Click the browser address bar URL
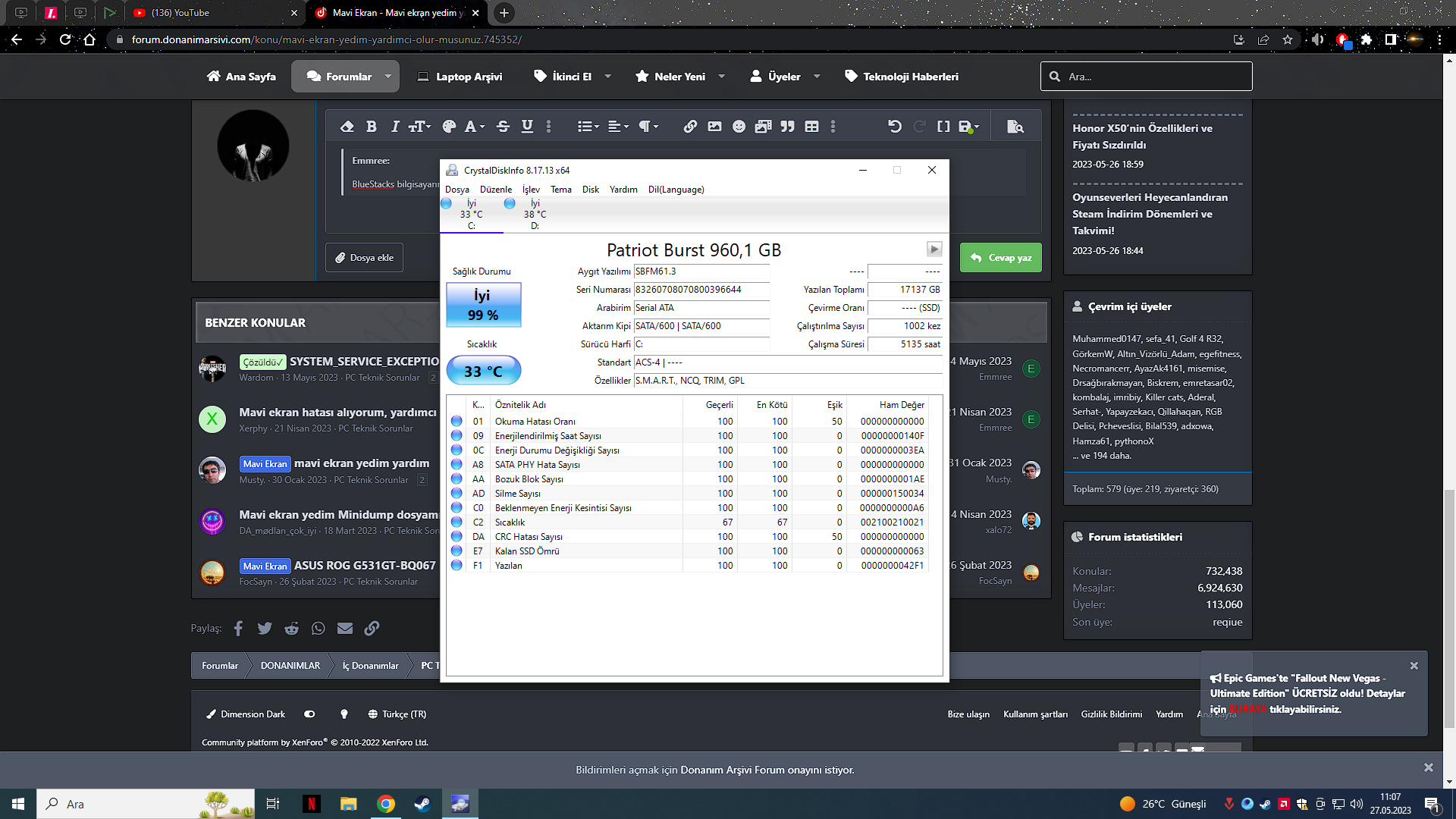This screenshot has height=819, width=1456. (x=326, y=39)
